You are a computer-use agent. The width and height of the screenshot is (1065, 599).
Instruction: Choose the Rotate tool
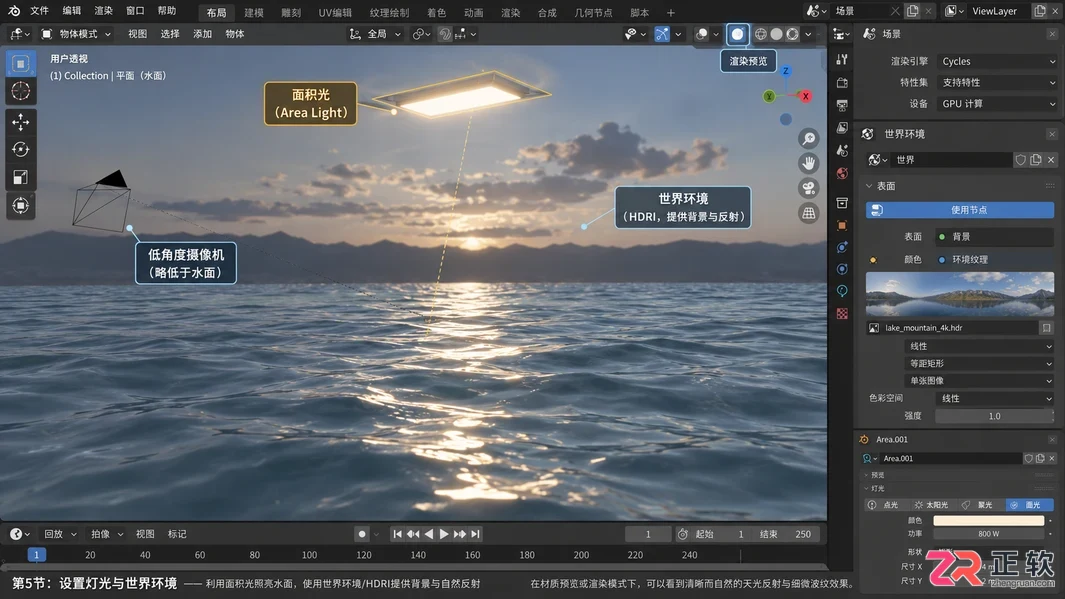pos(20,149)
